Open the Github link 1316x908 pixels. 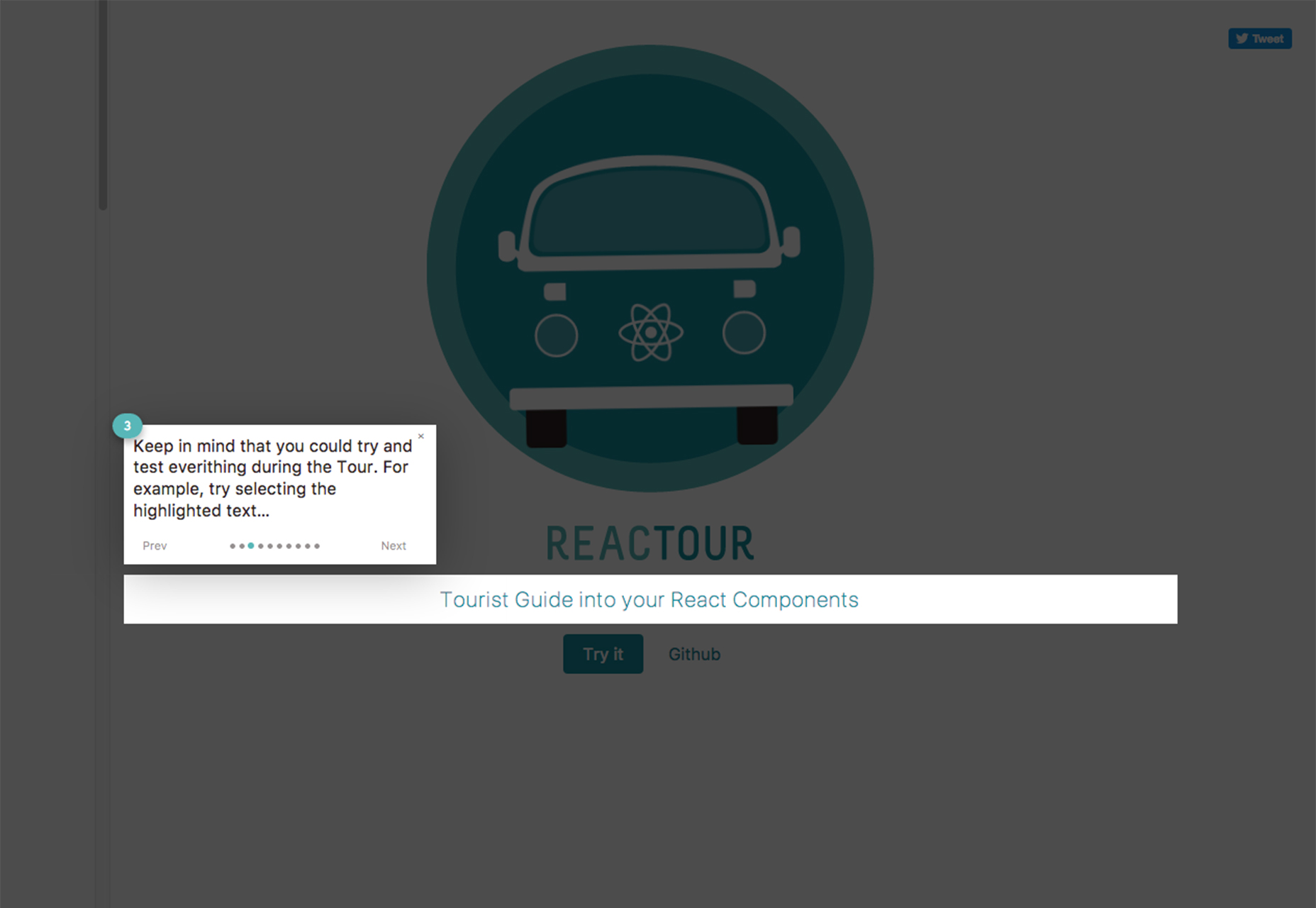click(694, 654)
